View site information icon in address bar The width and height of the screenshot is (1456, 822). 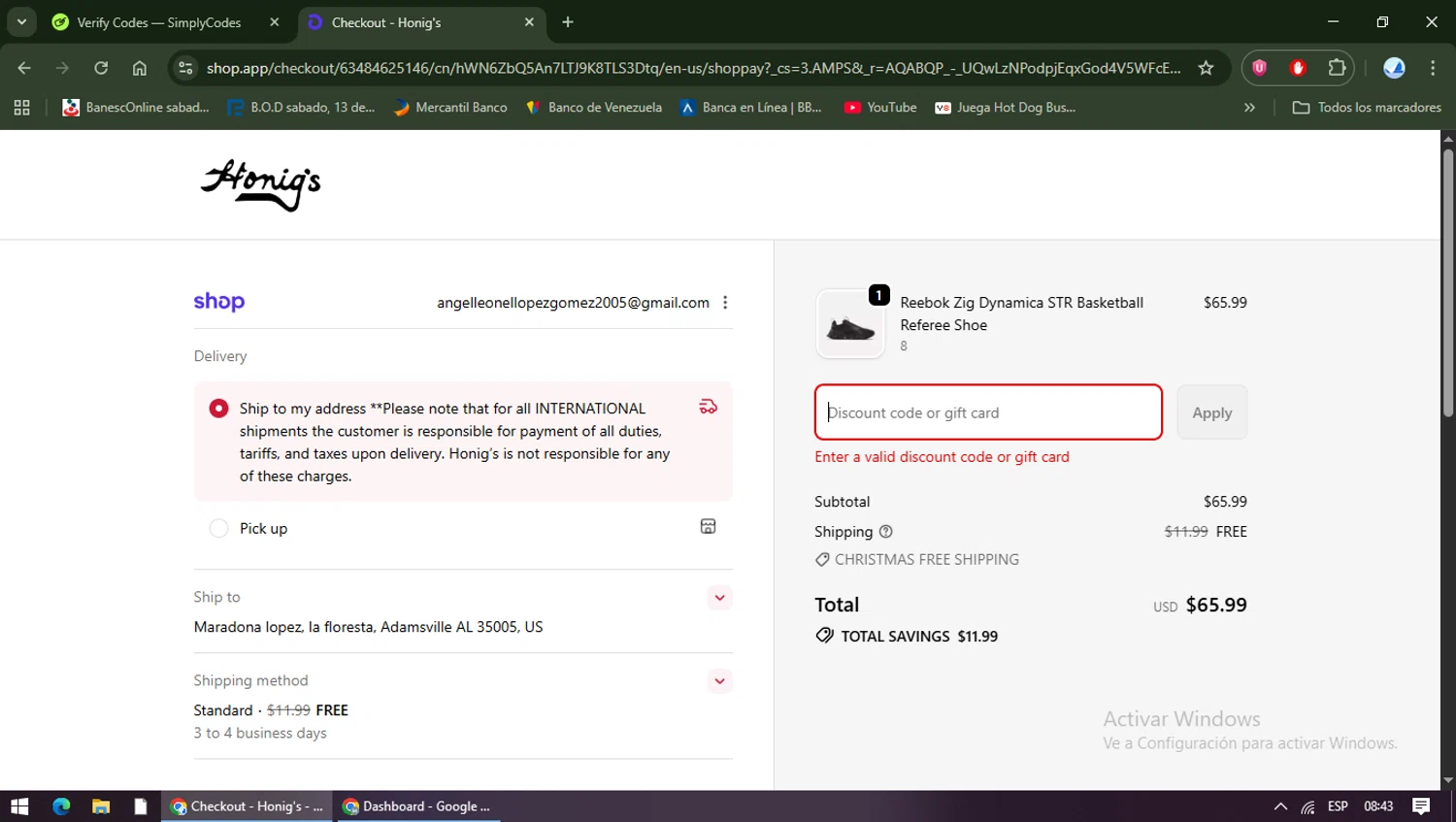coord(186,68)
